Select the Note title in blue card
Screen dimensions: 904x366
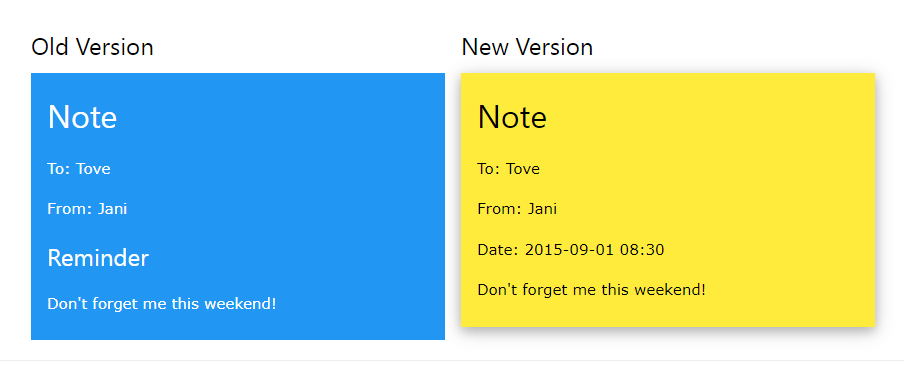(x=82, y=117)
